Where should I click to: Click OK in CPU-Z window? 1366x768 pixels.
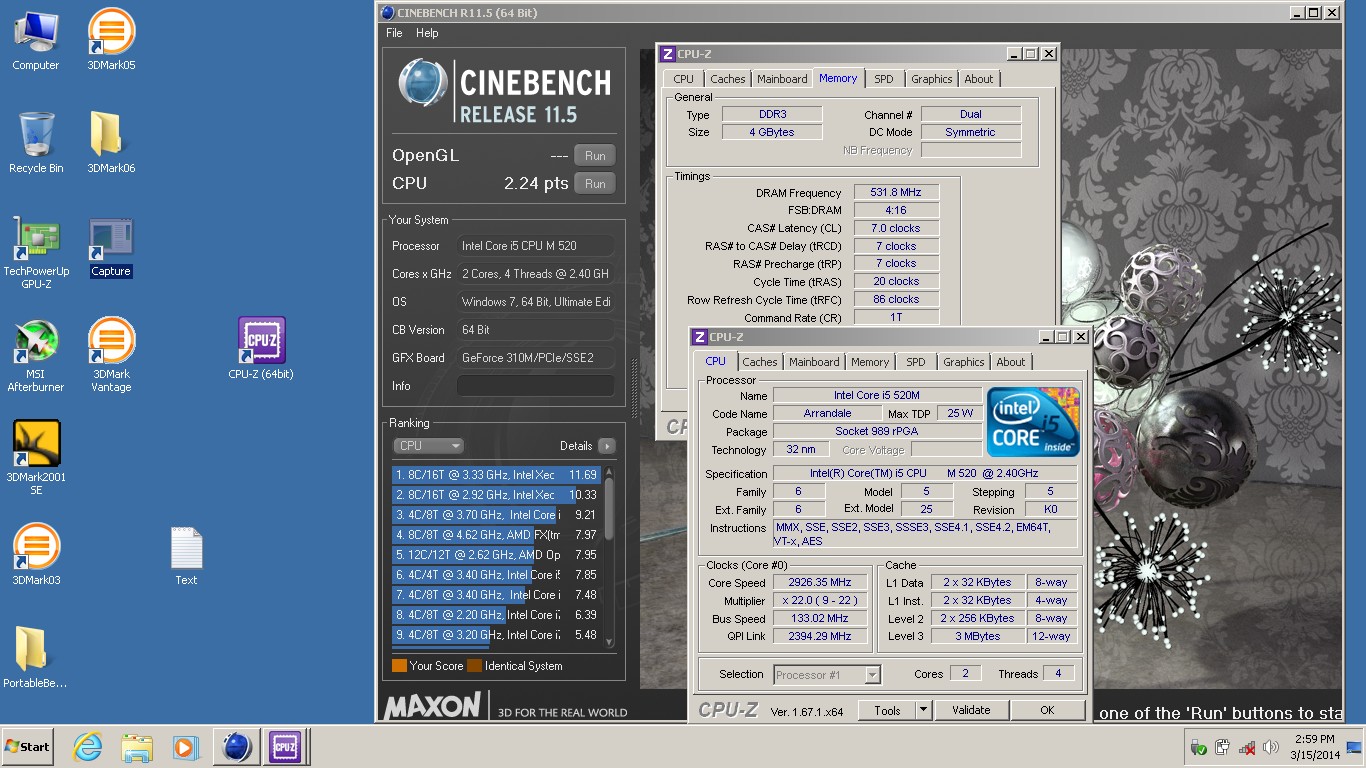1047,711
